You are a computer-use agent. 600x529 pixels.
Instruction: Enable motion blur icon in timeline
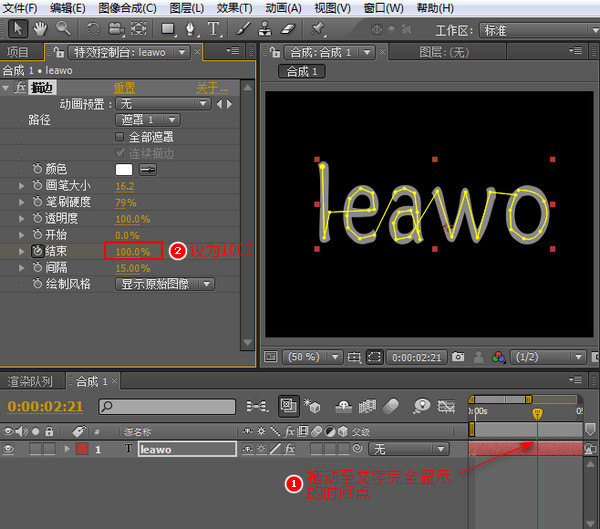pyautogui.click(x=391, y=406)
